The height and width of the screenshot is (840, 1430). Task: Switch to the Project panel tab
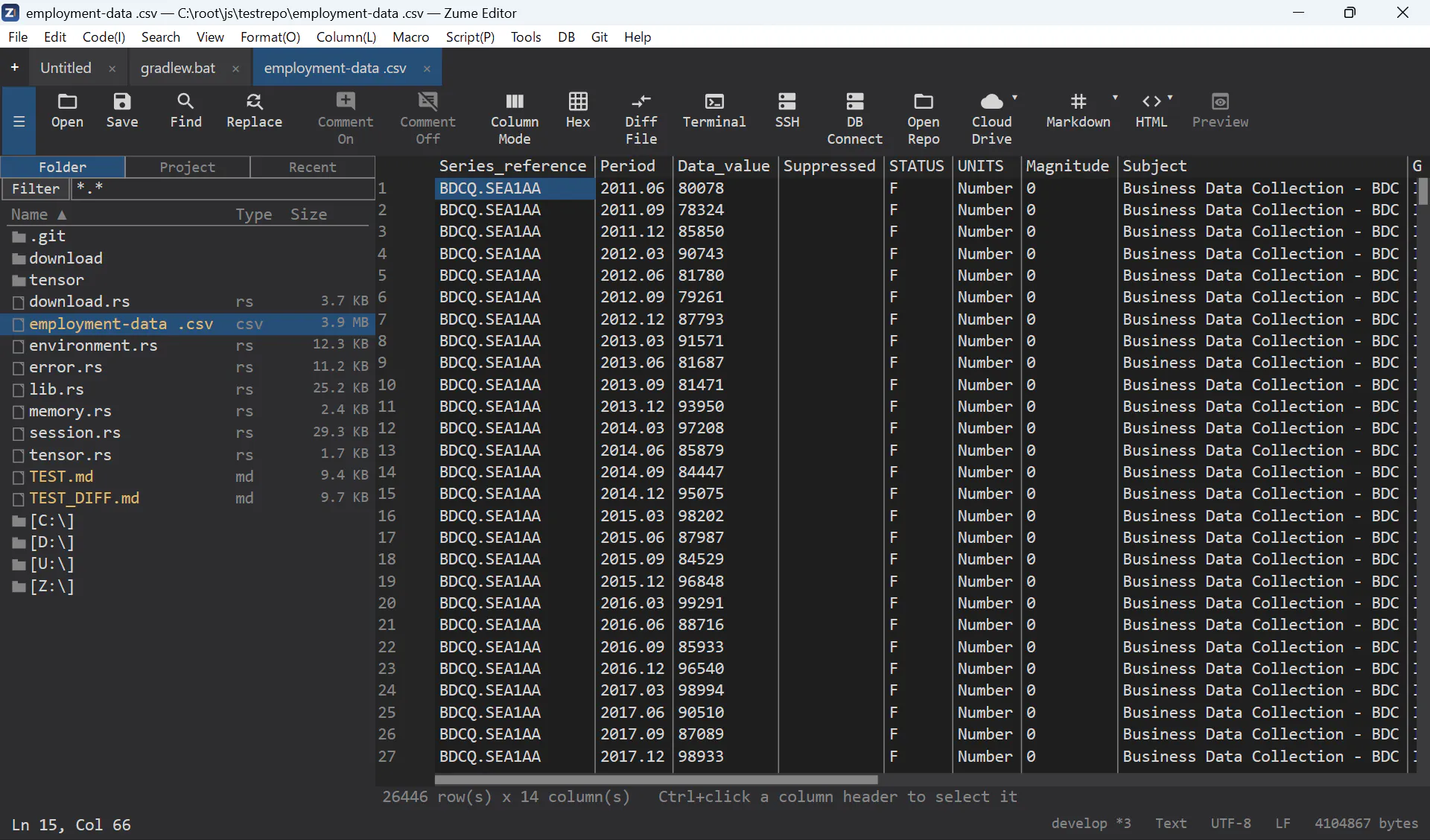pyautogui.click(x=187, y=167)
